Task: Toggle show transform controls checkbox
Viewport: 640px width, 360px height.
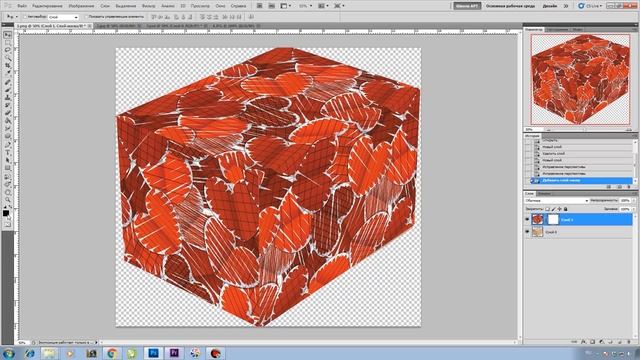Action: (x=86, y=17)
